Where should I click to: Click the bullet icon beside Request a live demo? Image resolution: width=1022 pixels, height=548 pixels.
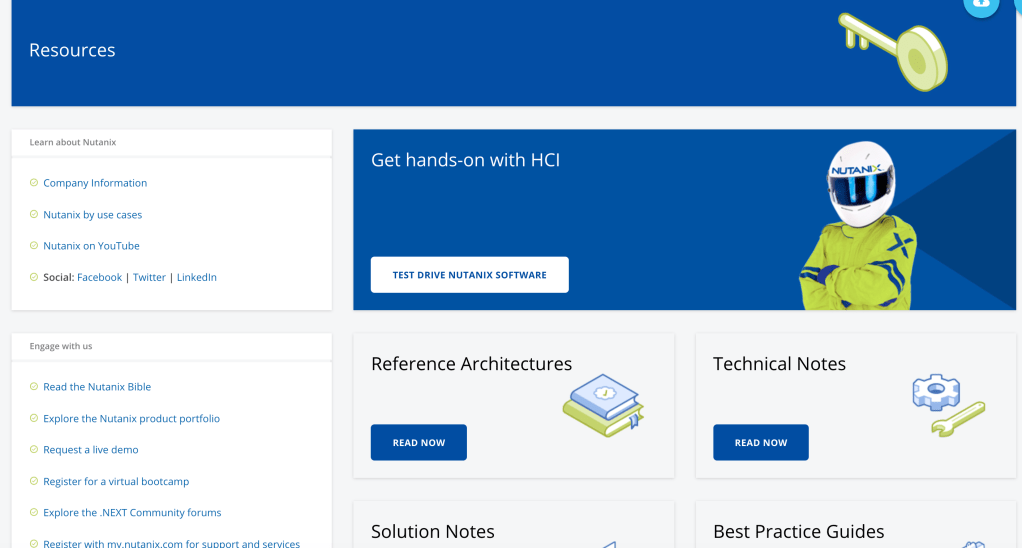pyautogui.click(x=33, y=450)
